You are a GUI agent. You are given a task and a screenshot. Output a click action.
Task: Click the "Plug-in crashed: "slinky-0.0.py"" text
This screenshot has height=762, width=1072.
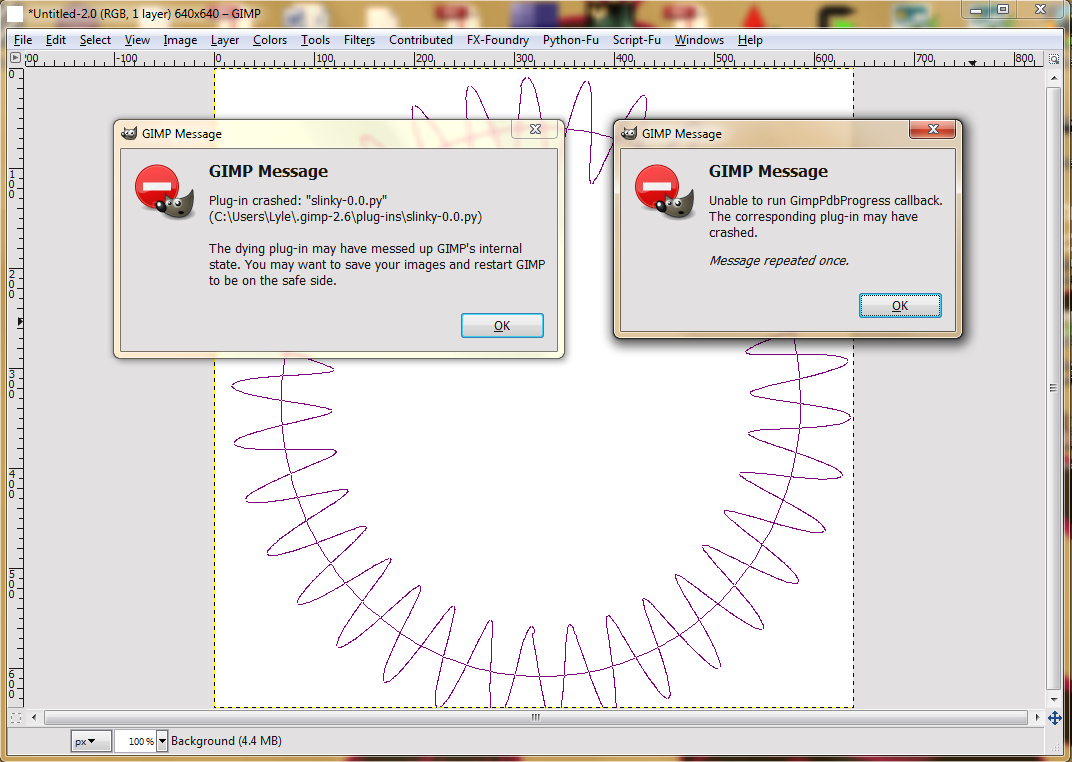[x=298, y=200]
